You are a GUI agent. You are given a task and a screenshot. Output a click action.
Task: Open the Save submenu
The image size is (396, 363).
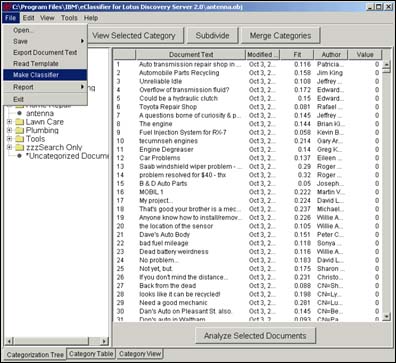(x=45, y=41)
